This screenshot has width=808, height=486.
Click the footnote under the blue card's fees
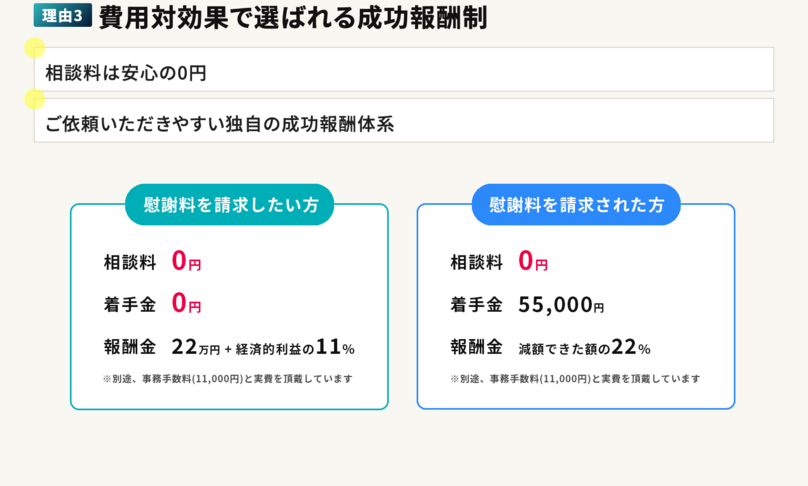[575, 379]
